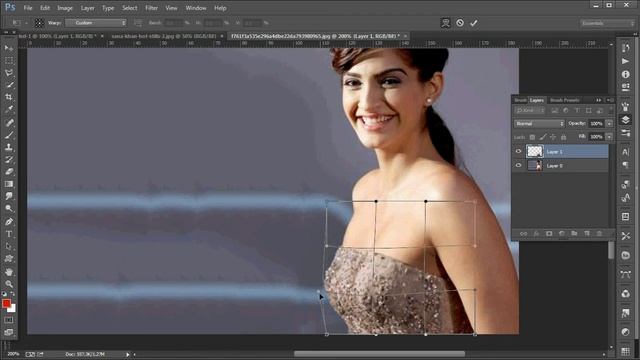Select the Layer 0 name
Viewport: 640px width, 360px height.
coord(555,166)
